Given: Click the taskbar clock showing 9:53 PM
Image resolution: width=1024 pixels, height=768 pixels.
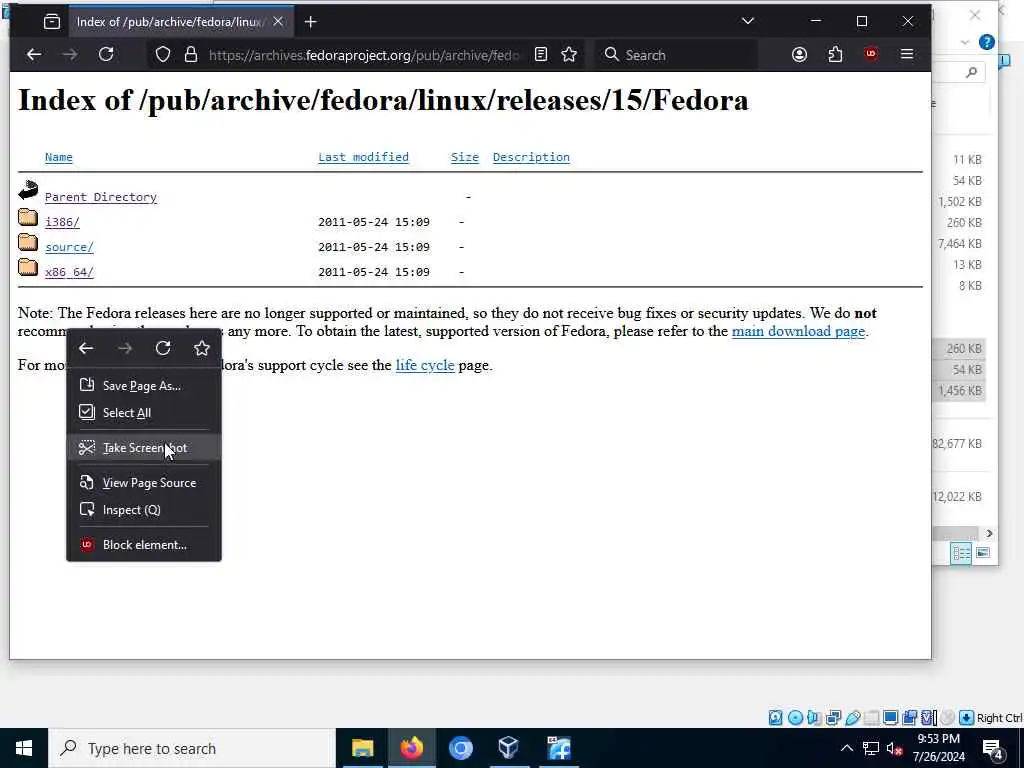Looking at the screenshot, I should point(938,748).
